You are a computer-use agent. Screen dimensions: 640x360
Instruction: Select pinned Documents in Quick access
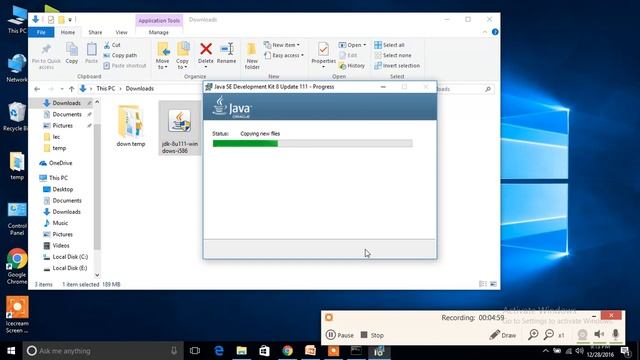67,114
